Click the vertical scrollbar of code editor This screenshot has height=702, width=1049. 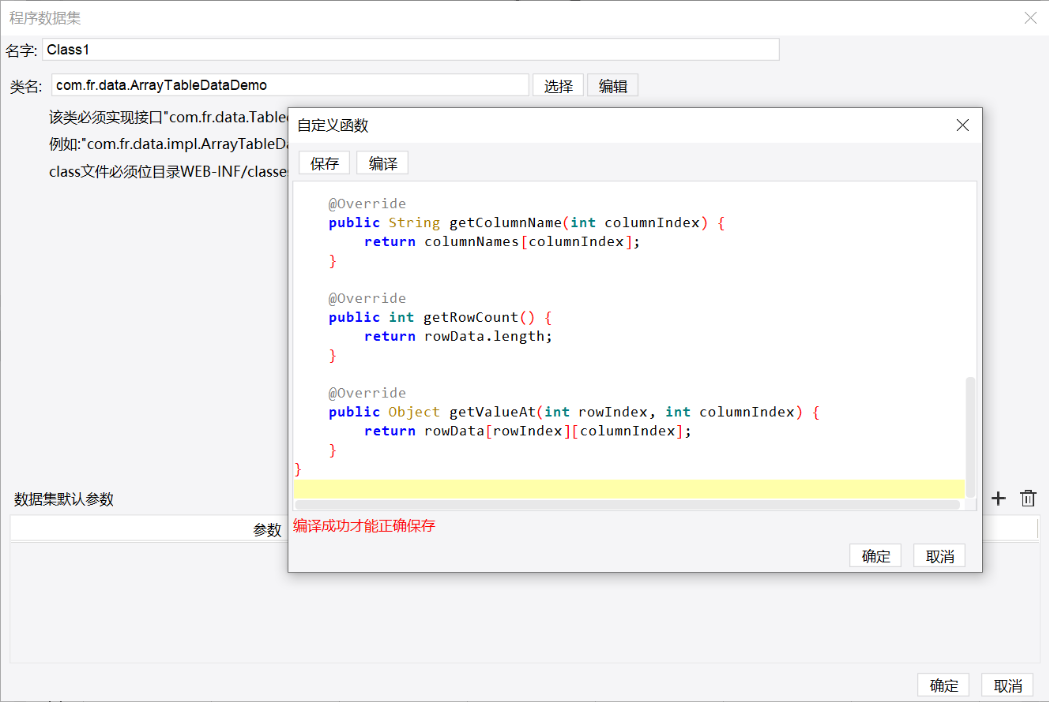[x=970, y=436]
